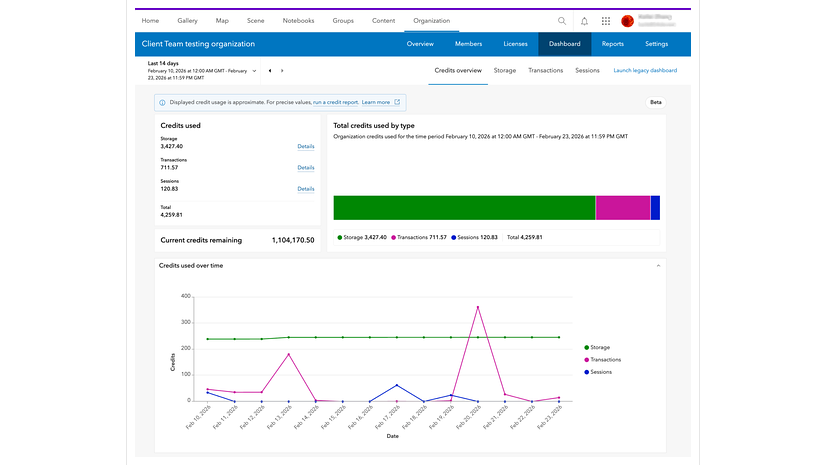Image resolution: width=826 pixels, height=465 pixels.
Task: Go to next time period arrow
Action: click(x=282, y=71)
